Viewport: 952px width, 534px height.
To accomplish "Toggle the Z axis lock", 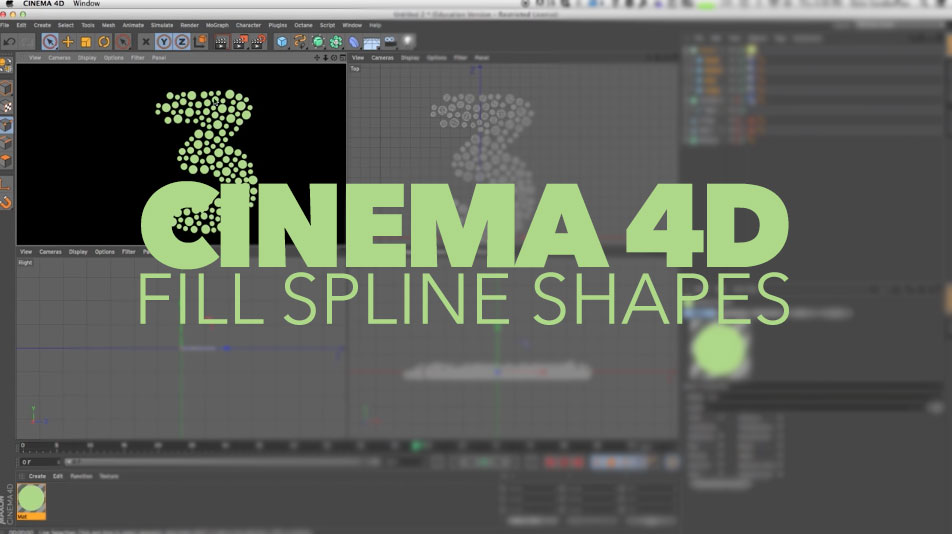I will coord(182,42).
